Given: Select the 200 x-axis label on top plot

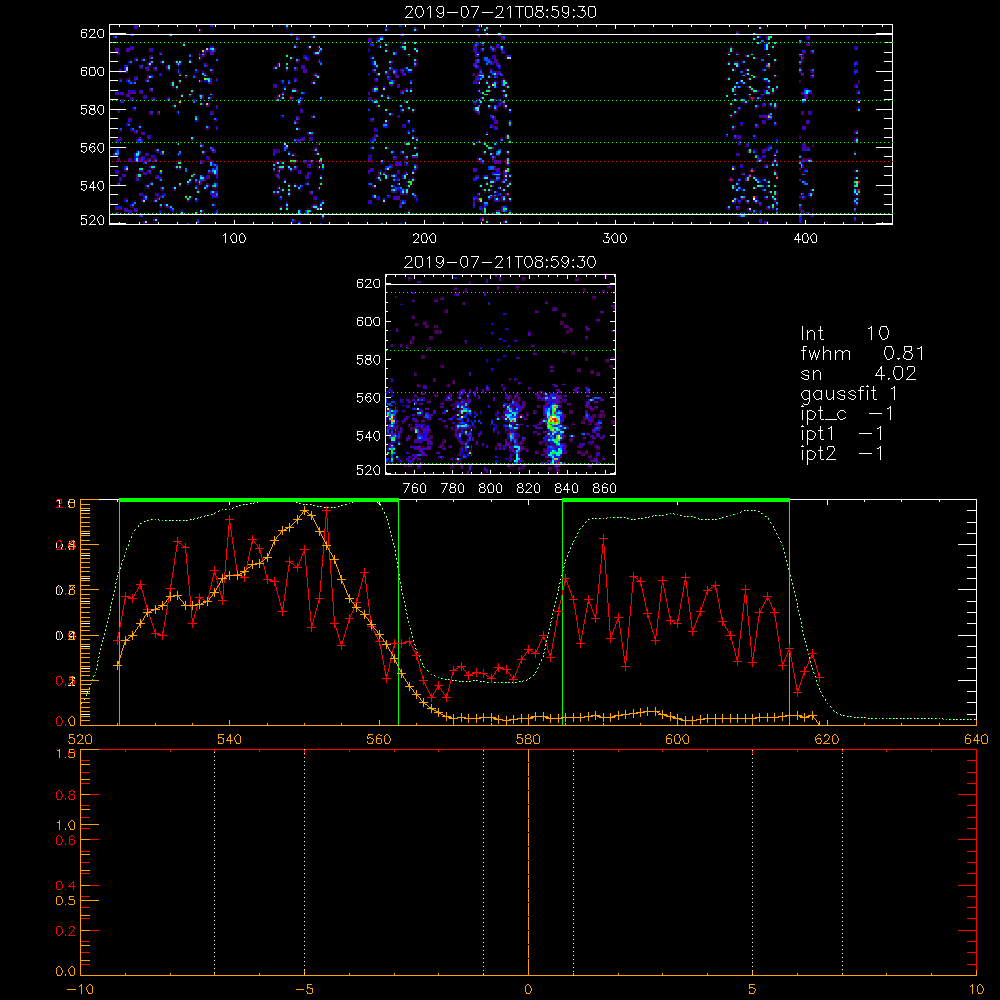Looking at the screenshot, I should pos(424,239).
